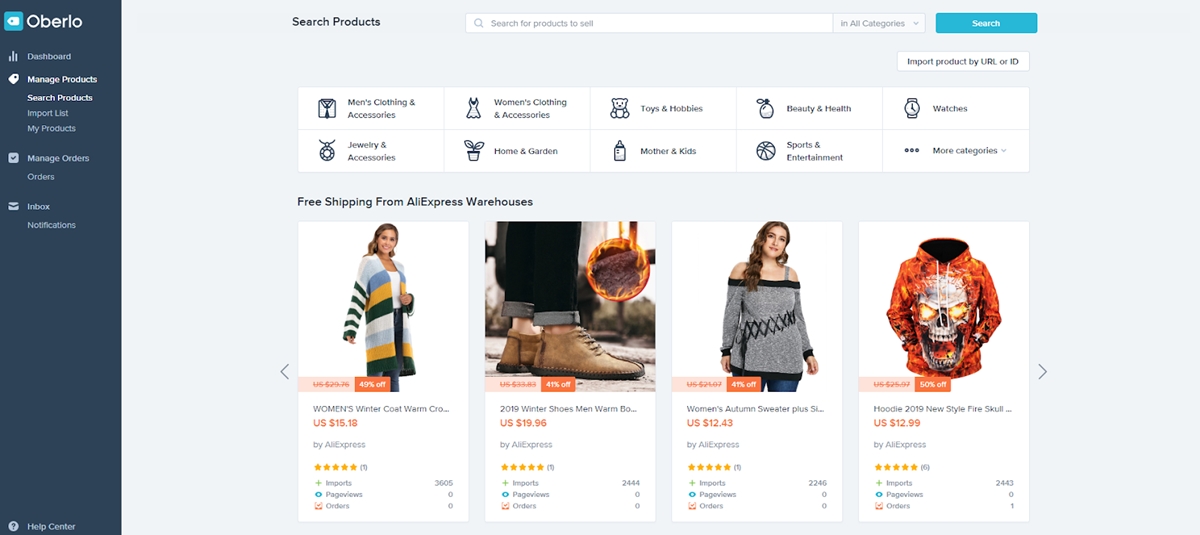Click Pageviews eye icon on Winter Shoes card
Screen dimensions: 1200x535
(x=506, y=494)
